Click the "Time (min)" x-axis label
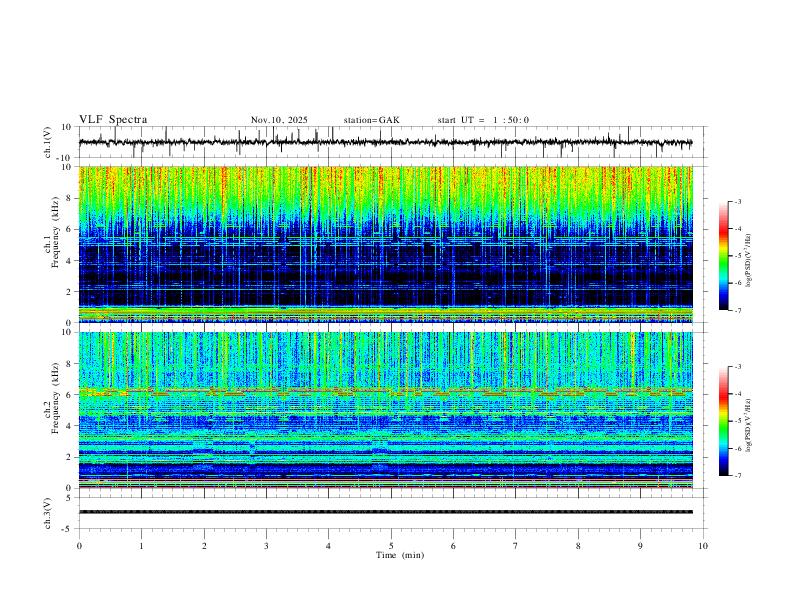The image size is (792, 612). pyautogui.click(x=400, y=555)
